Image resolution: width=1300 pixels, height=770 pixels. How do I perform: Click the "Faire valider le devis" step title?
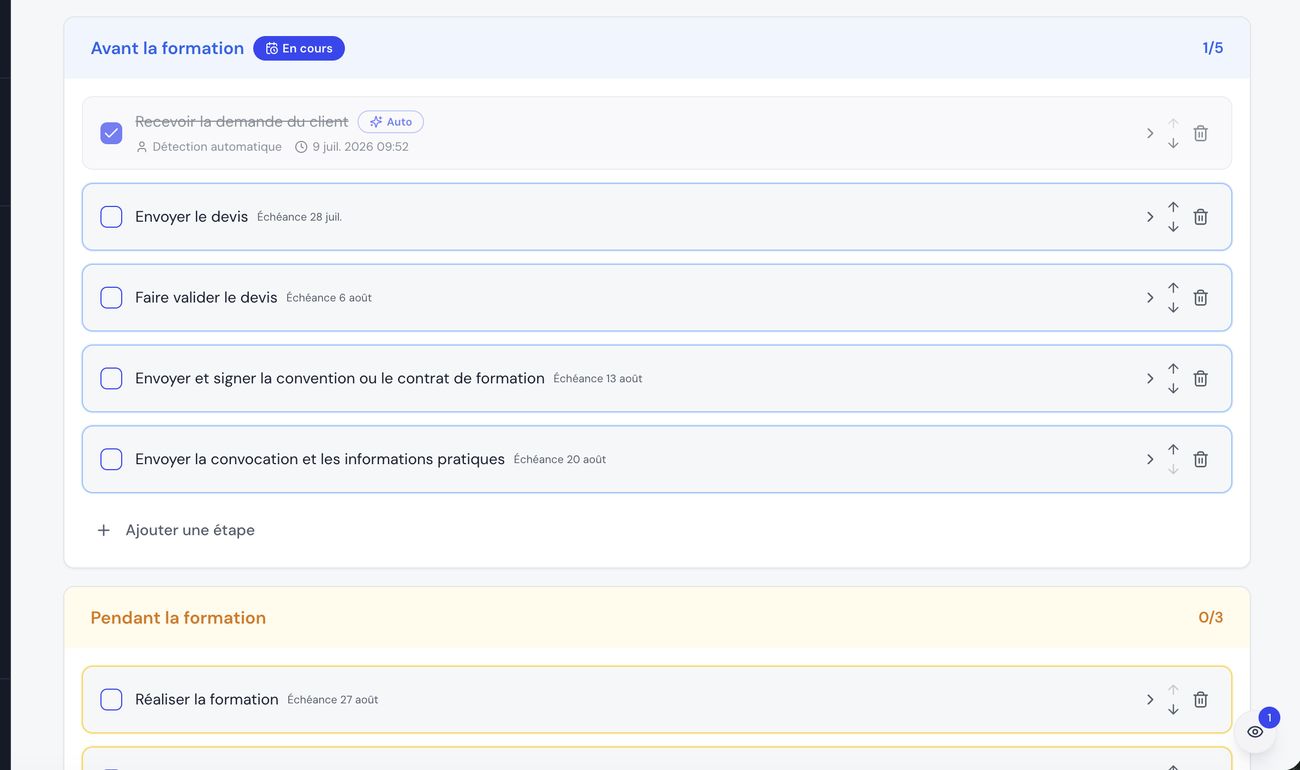[x=206, y=298]
